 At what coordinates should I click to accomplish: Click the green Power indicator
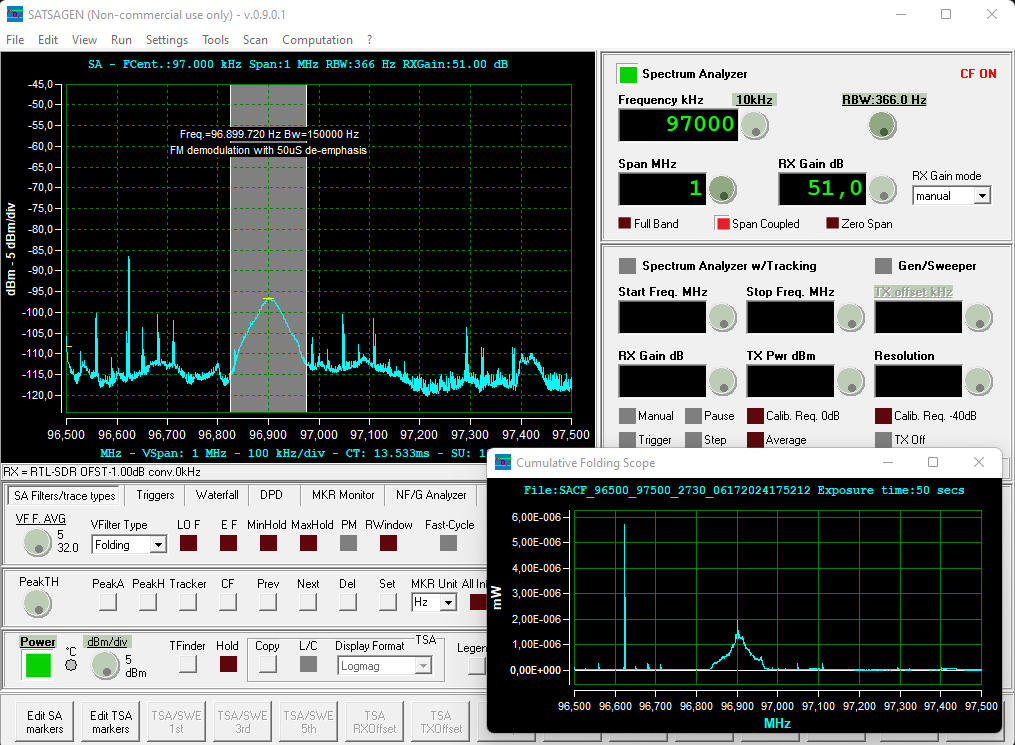pyautogui.click(x=38, y=665)
